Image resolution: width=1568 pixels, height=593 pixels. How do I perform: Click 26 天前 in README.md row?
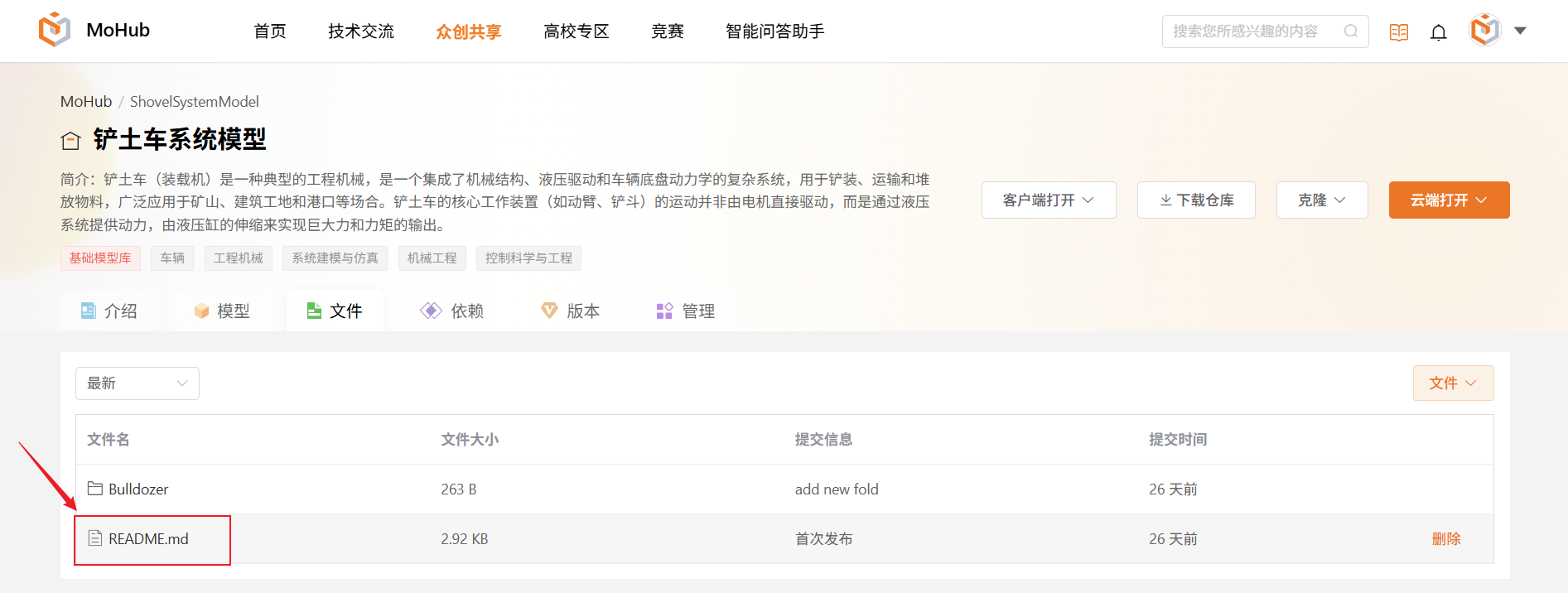[x=1173, y=539]
